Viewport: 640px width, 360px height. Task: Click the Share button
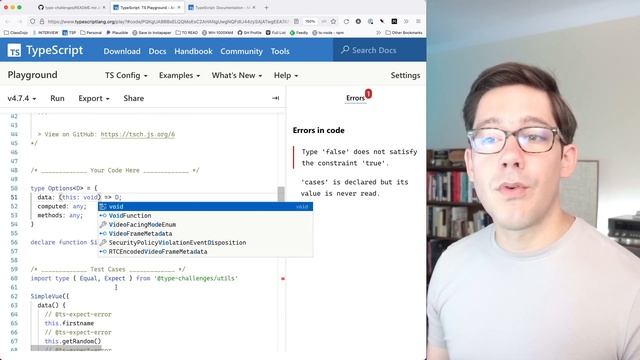point(133,98)
